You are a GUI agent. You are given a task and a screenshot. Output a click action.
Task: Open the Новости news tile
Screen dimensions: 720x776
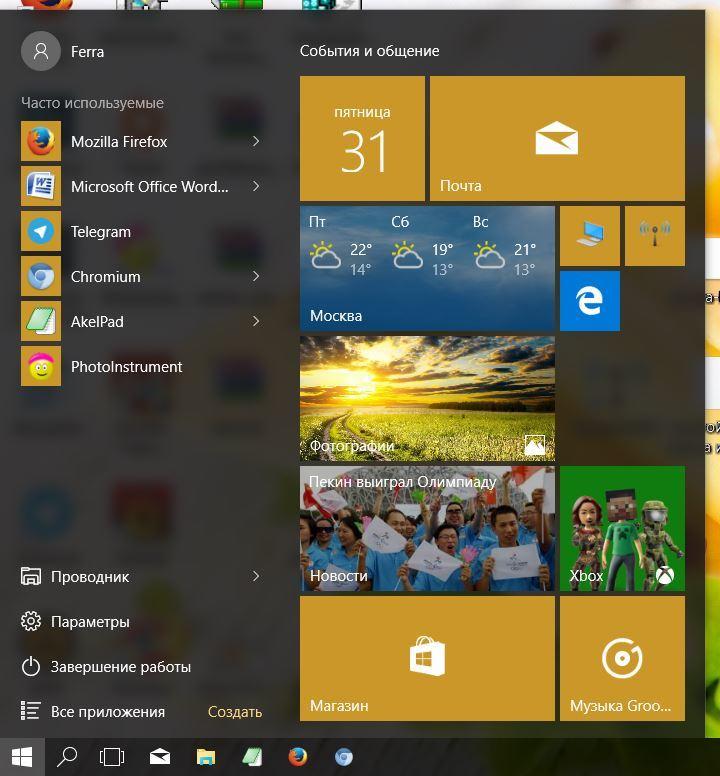click(427, 528)
